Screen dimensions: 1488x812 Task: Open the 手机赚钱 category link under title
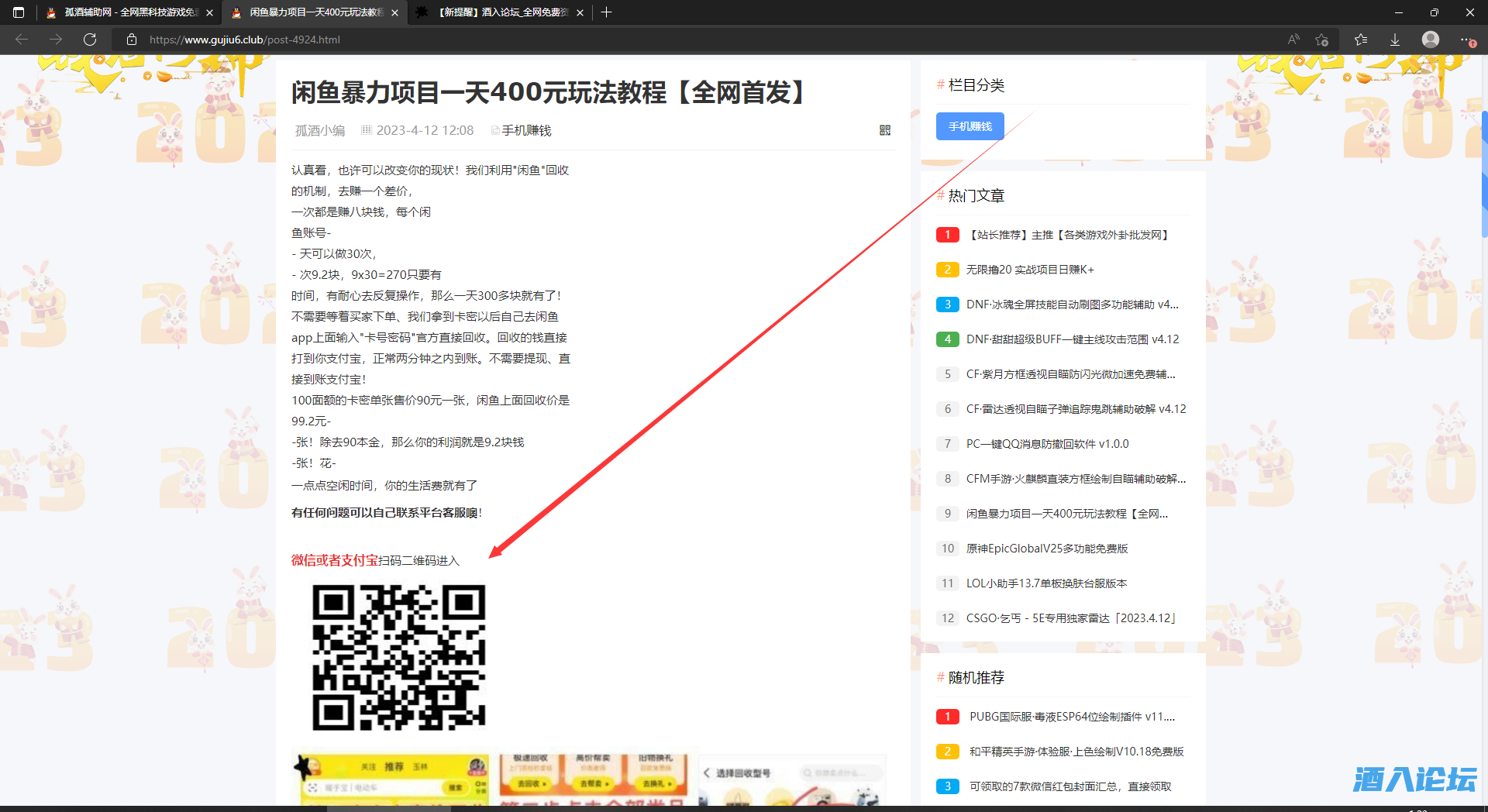pyautogui.click(x=526, y=130)
